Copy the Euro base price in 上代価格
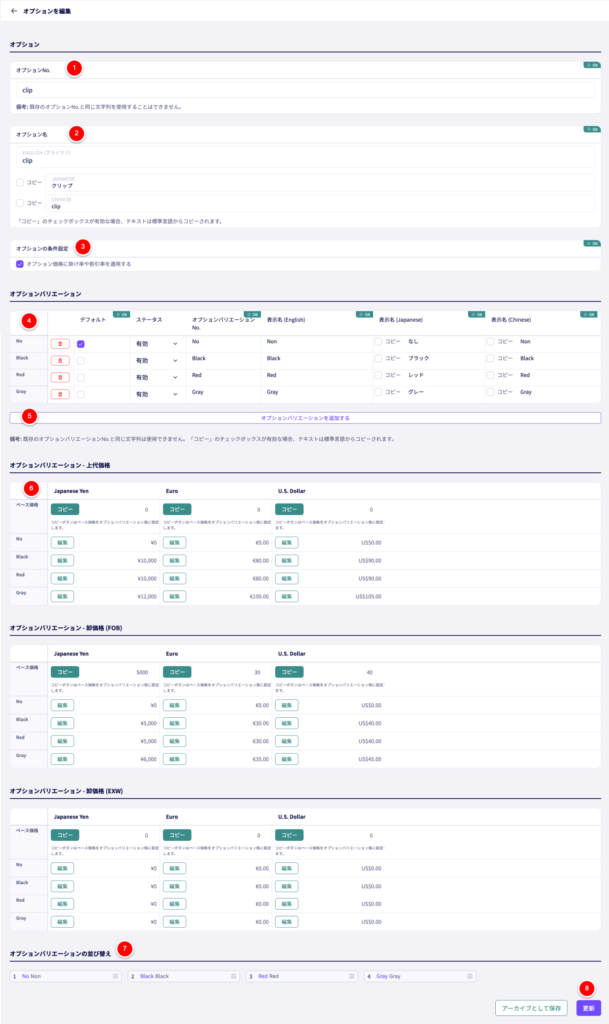The width and height of the screenshot is (609, 1024). tap(177, 509)
